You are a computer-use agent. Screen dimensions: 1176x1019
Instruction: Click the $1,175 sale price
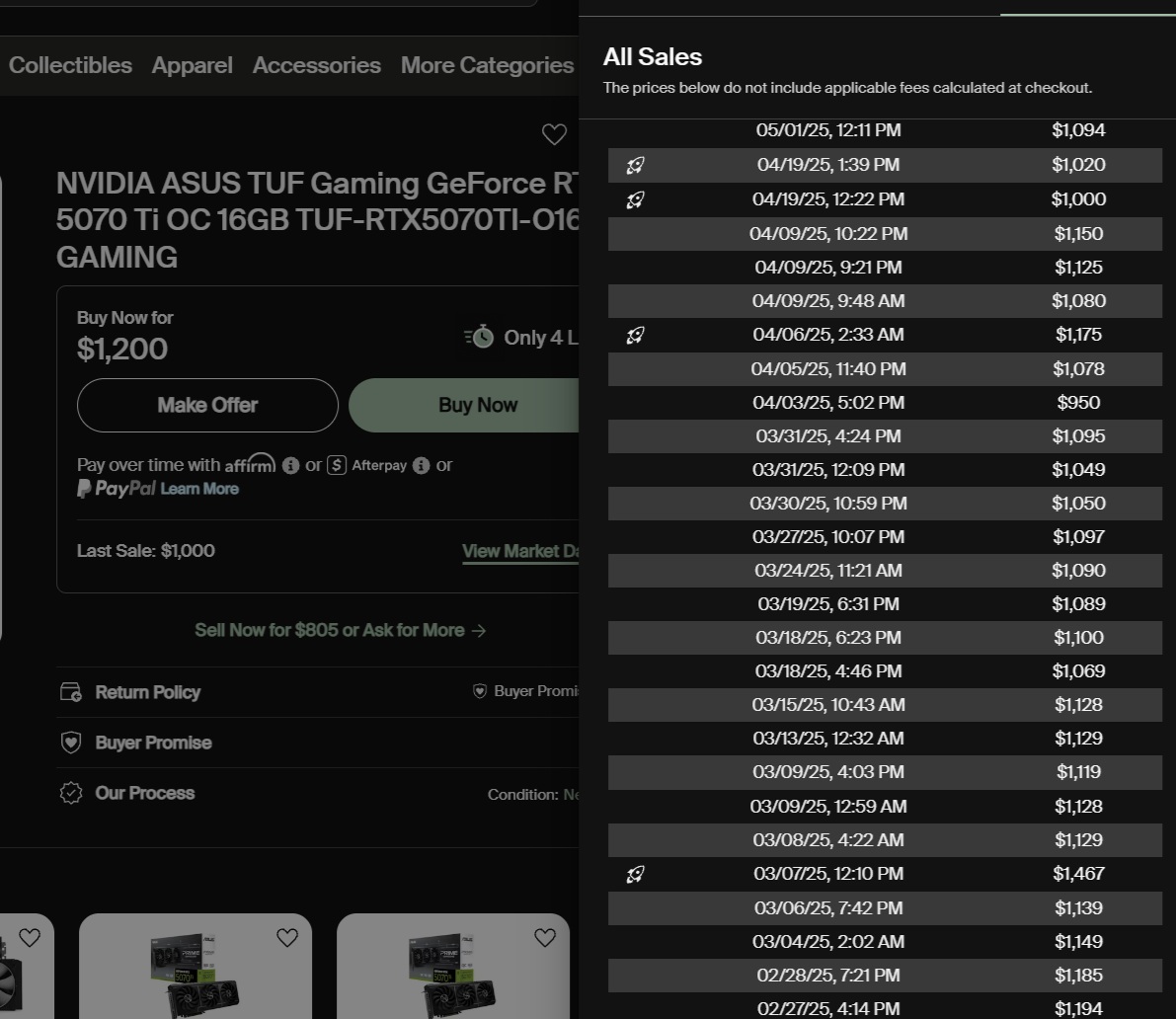click(1078, 335)
